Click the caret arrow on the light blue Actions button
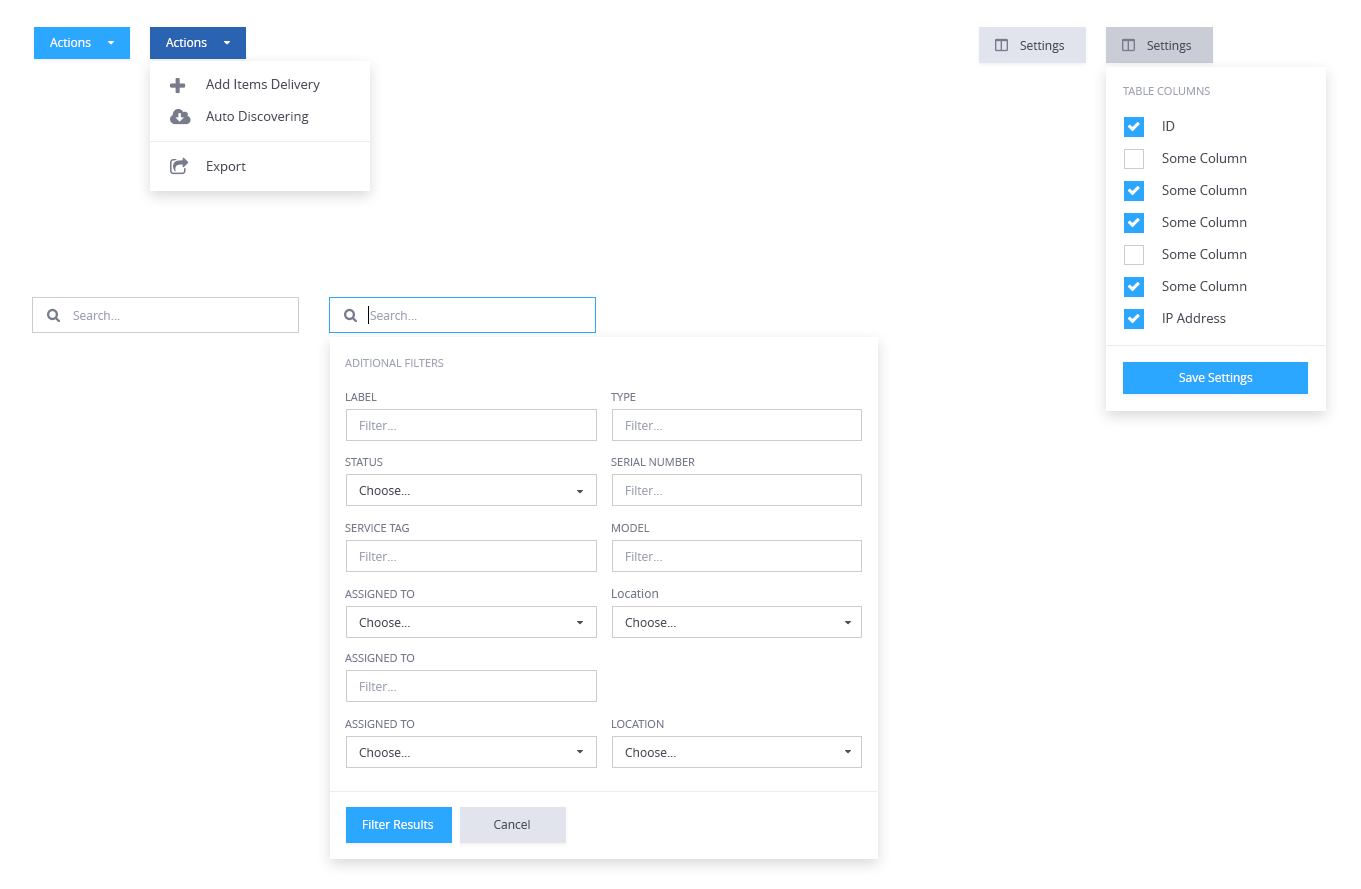Viewport: 1361px width, 889px height. click(x=111, y=43)
